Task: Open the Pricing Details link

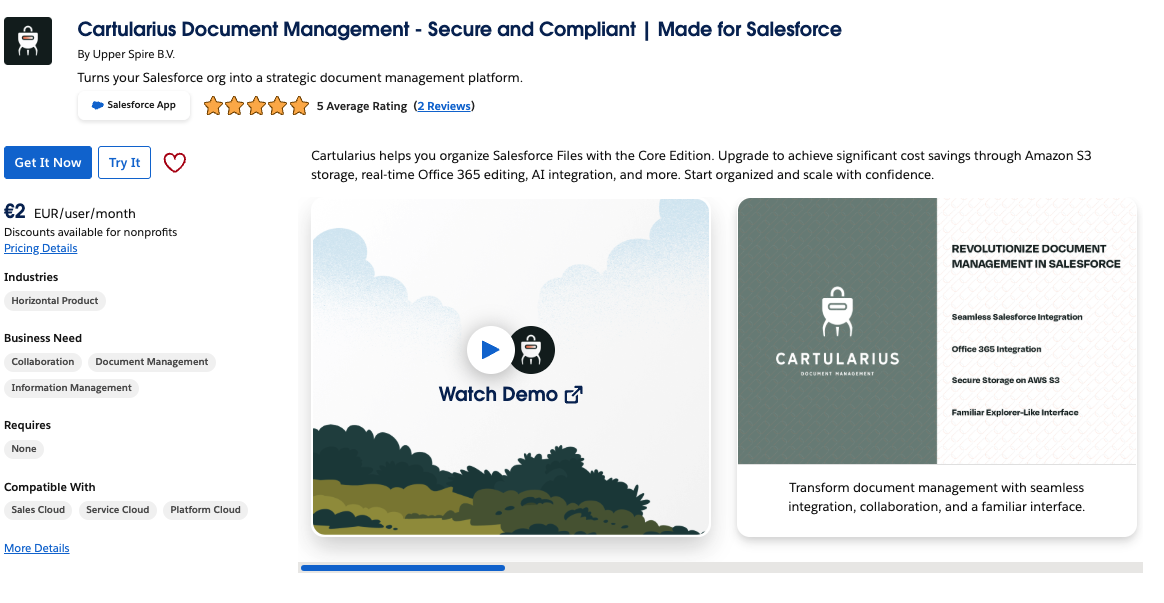Action: point(41,249)
